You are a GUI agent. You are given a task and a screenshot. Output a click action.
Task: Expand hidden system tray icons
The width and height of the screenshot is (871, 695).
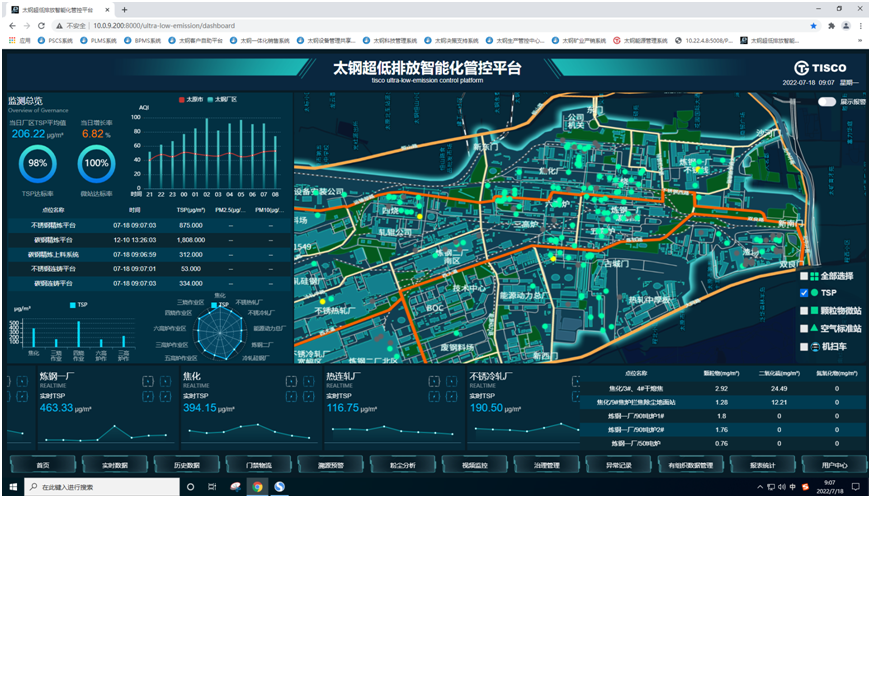point(760,487)
